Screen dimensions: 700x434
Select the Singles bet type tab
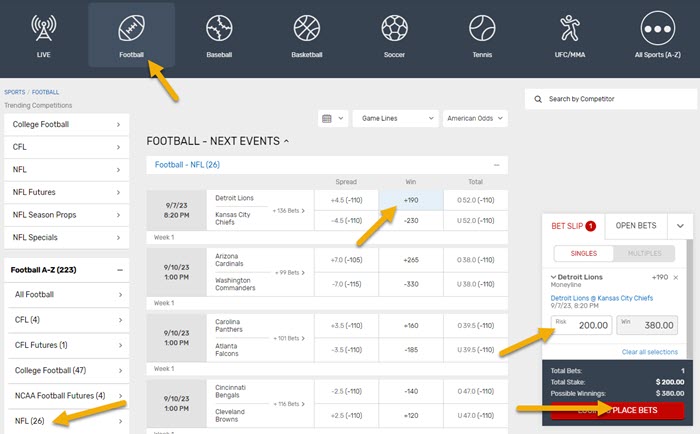tap(579, 255)
